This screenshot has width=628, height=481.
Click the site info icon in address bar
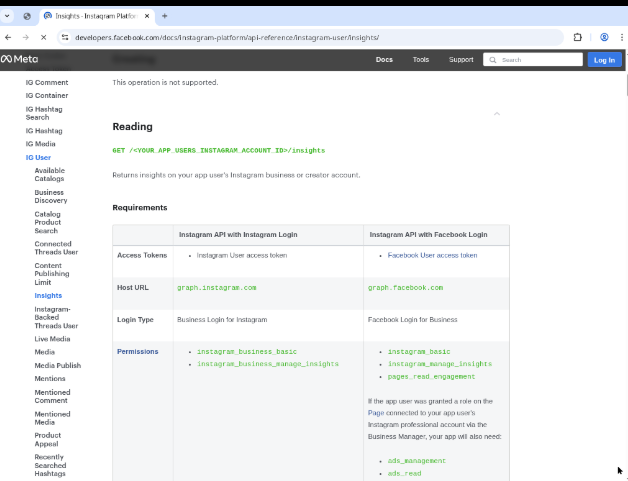[65, 37]
